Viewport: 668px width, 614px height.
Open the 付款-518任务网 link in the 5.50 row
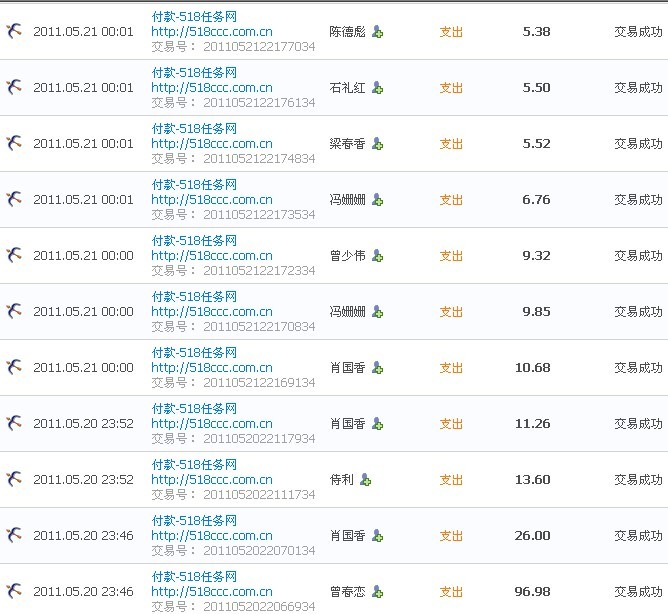point(194,73)
